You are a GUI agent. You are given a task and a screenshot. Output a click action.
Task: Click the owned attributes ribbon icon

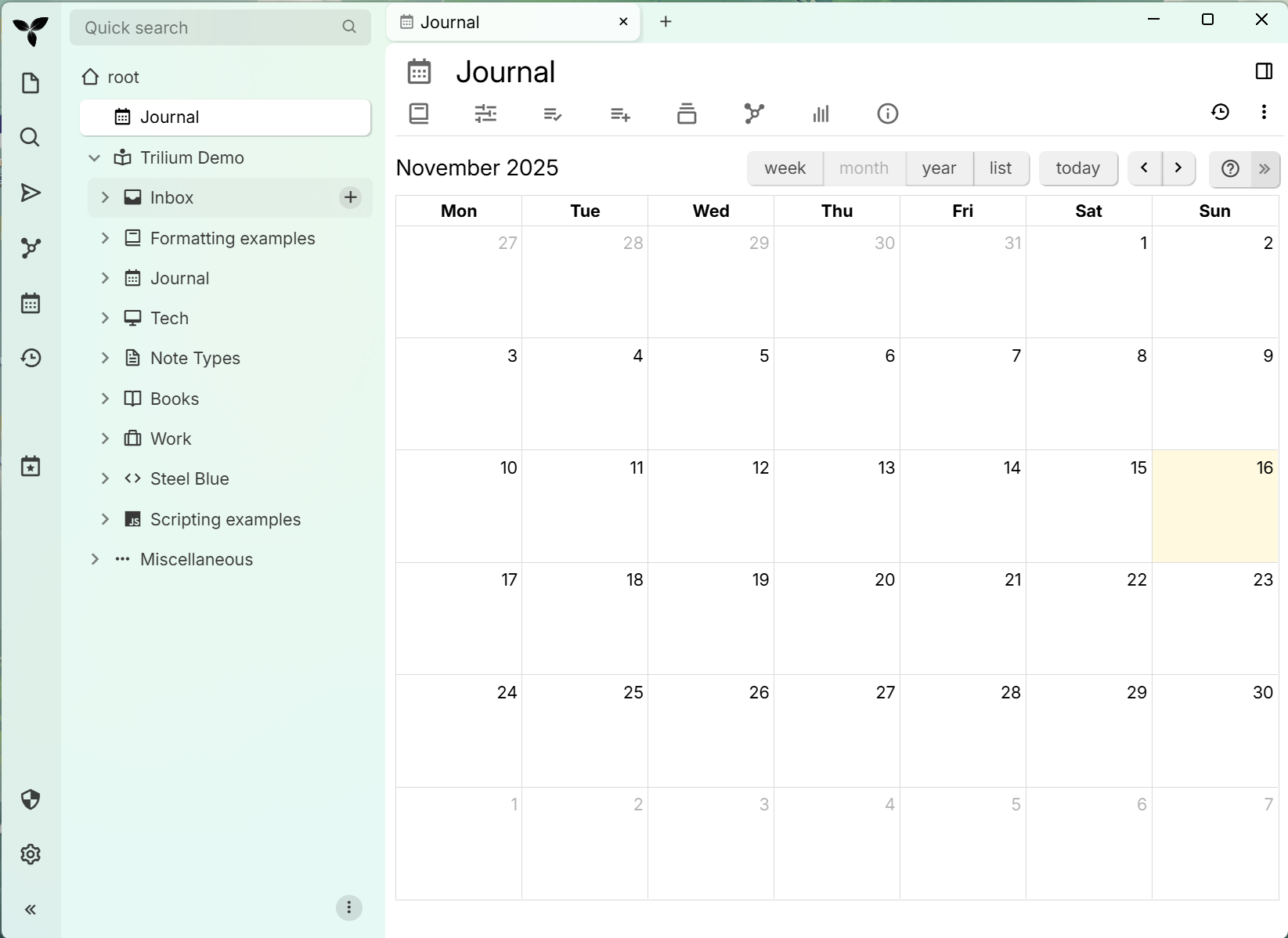(x=553, y=114)
